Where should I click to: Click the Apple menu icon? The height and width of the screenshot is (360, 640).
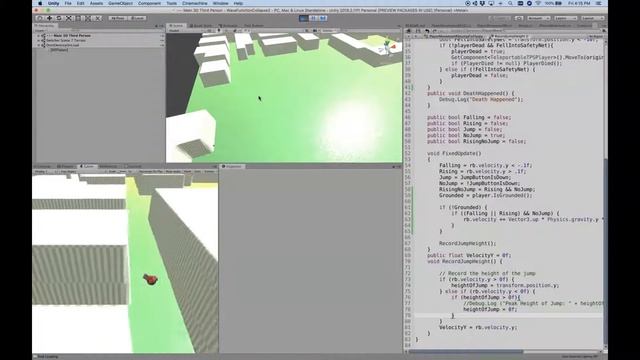coord(40,3)
